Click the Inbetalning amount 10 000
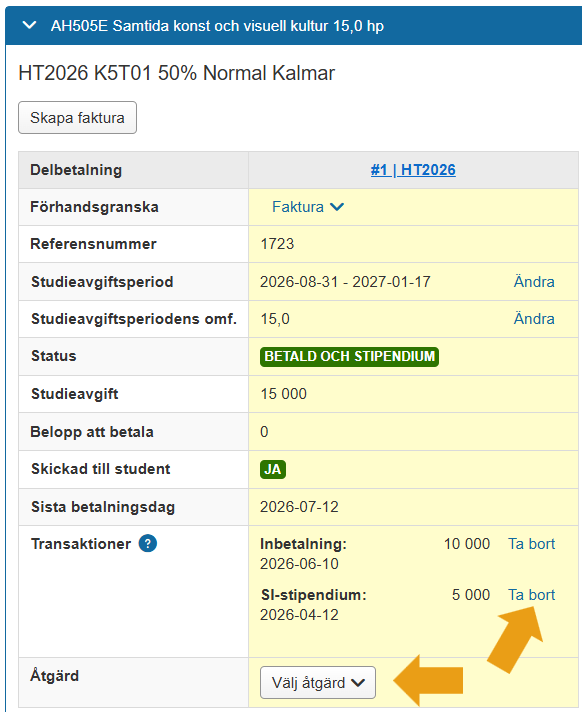Viewport: 582px width, 712px height. (467, 544)
